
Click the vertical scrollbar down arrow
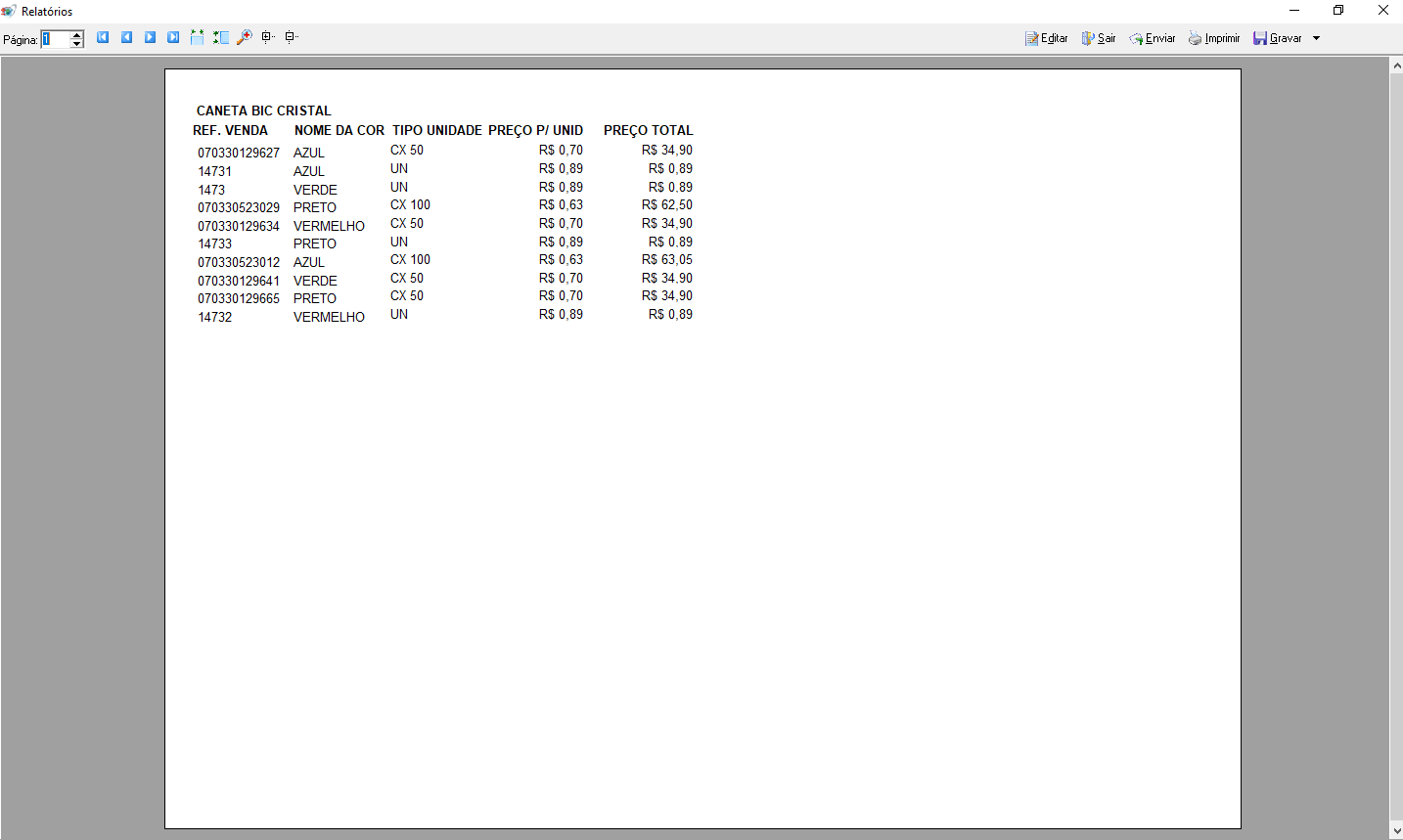[x=1396, y=831]
